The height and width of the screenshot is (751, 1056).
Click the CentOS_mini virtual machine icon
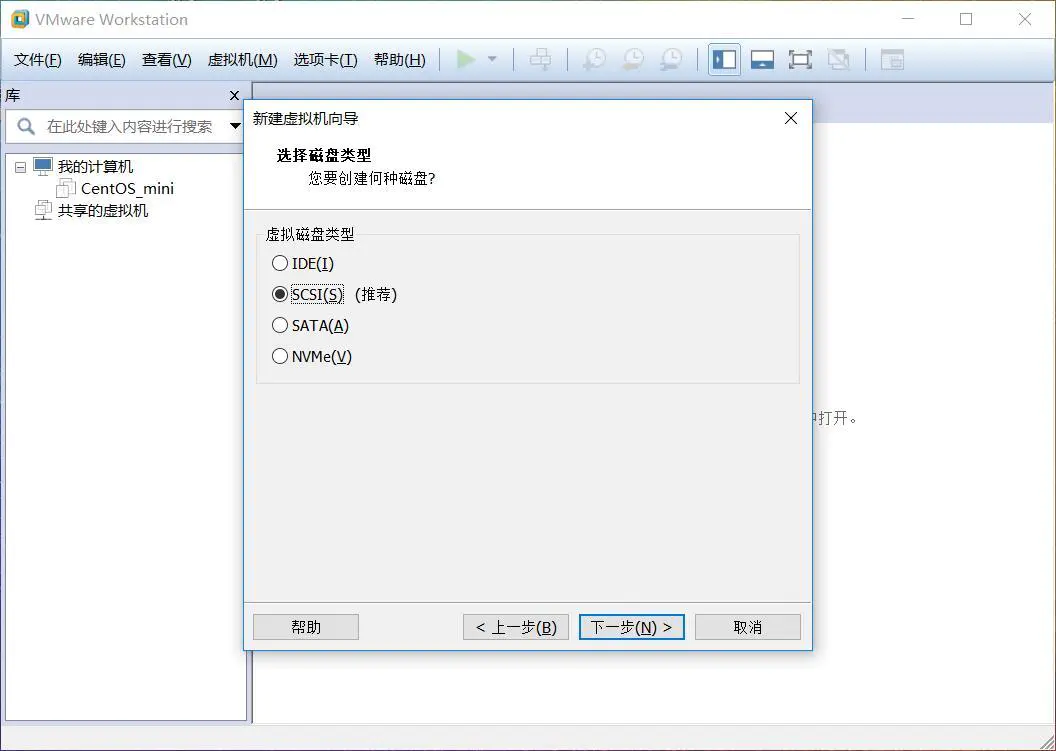pos(66,188)
